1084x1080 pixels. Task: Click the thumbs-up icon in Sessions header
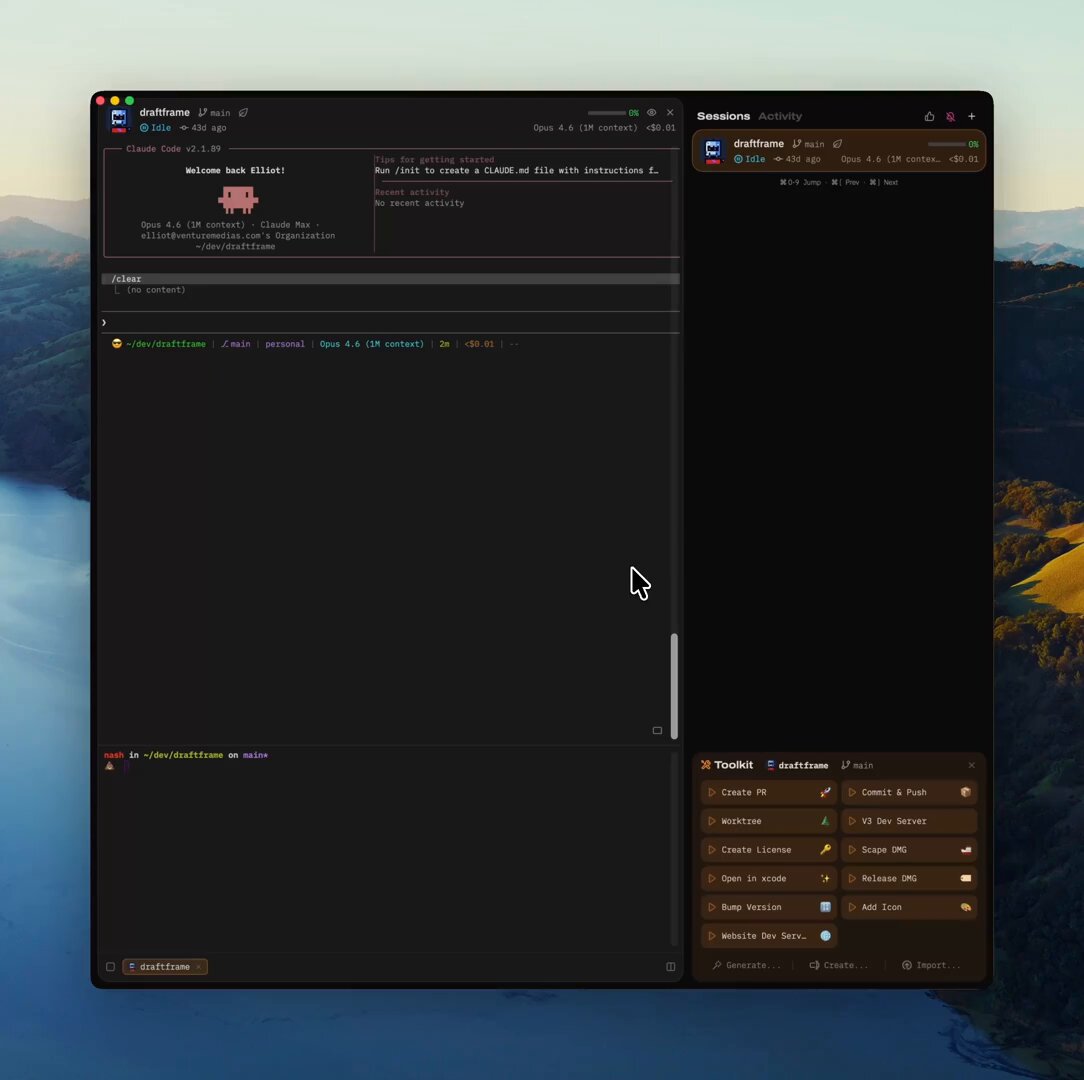coord(929,117)
